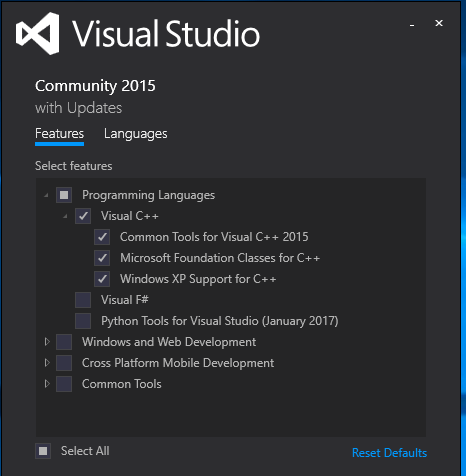Select Cross Platform Mobile Development label
The width and height of the screenshot is (466, 476).
click(178, 363)
